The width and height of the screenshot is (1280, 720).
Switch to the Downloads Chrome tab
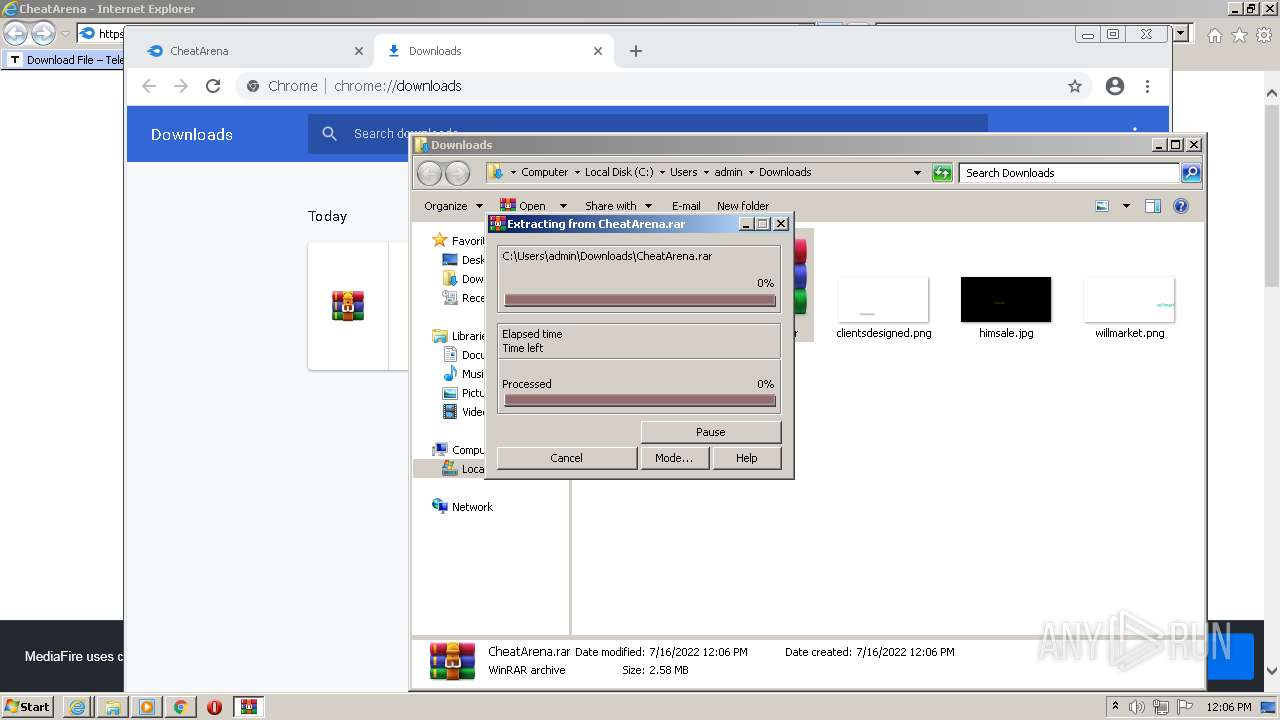click(494, 51)
